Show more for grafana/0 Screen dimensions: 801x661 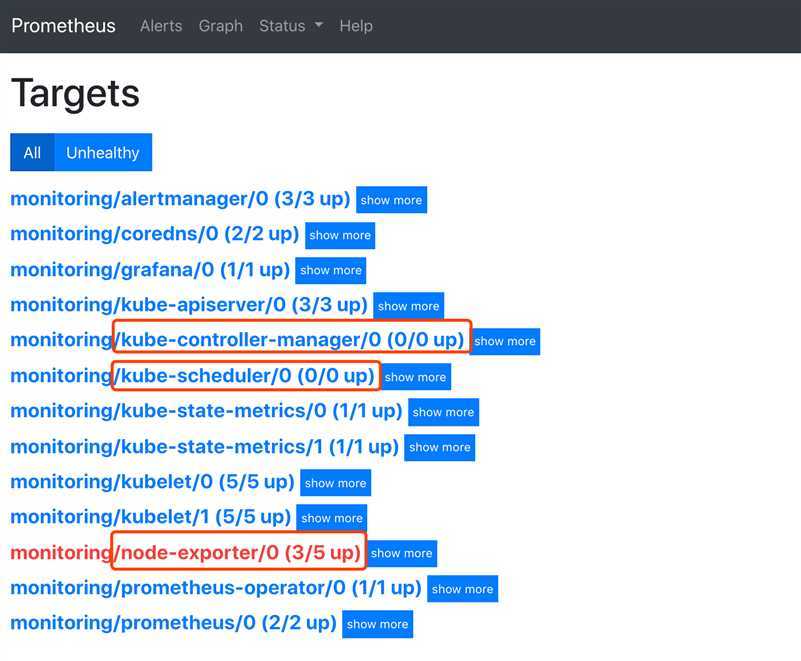331,271
